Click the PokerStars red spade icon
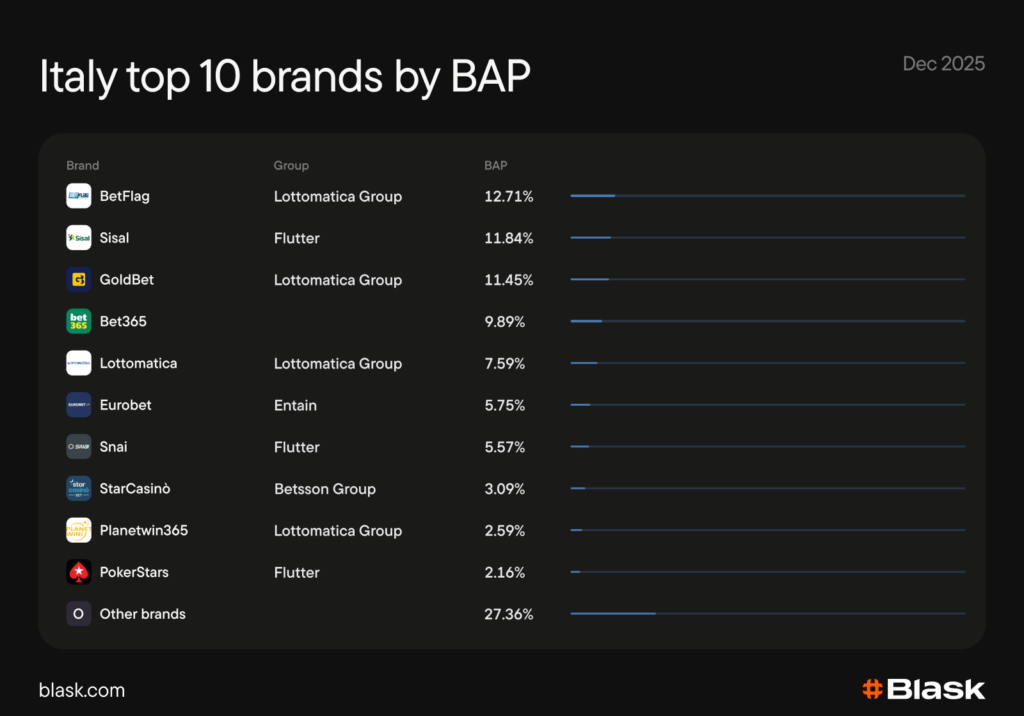The height and width of the screenshot is (716, 1024). click(79, 572)
